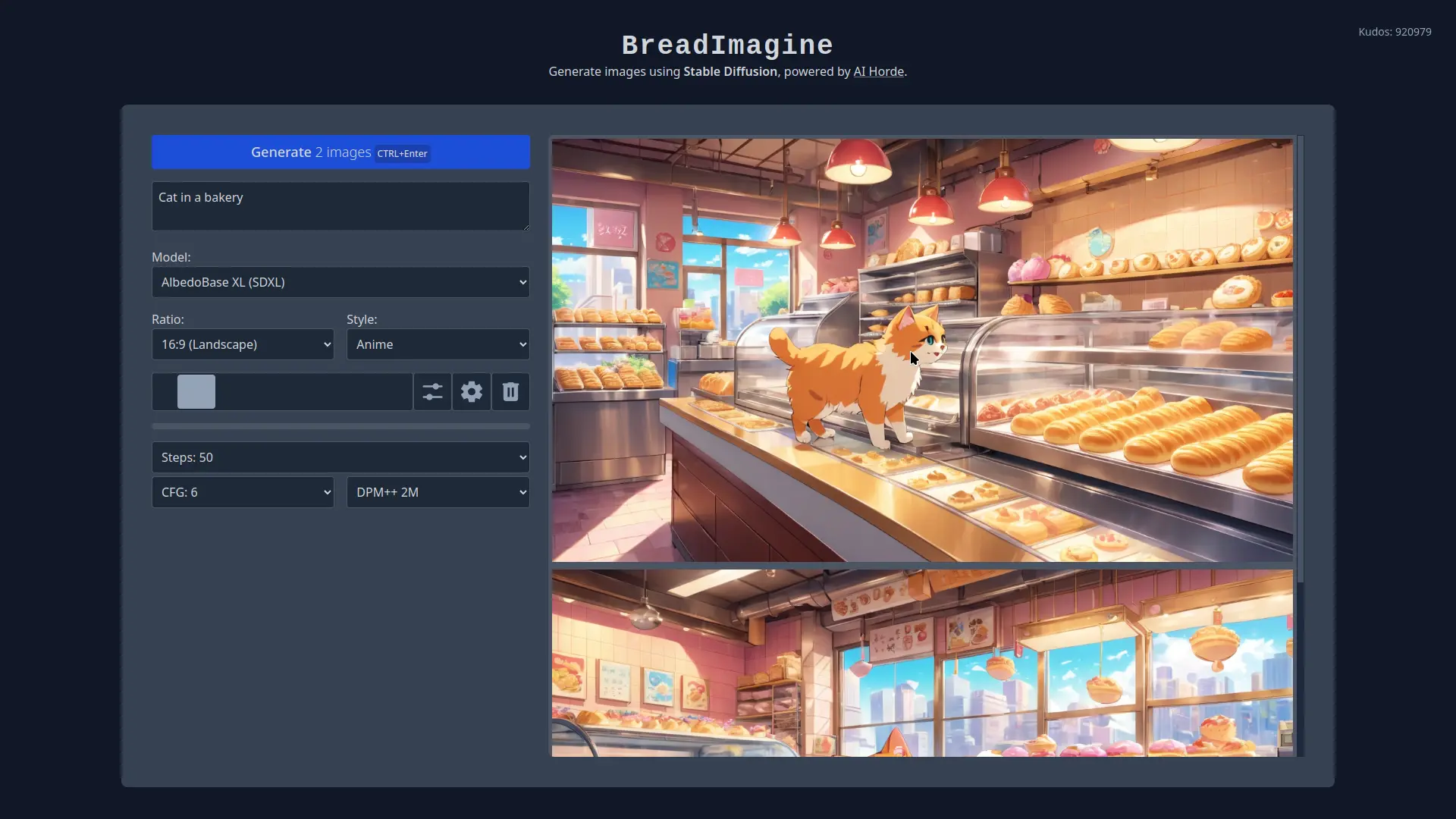Click the CTRL+Enter shortcut badge
The image size is (1456, 819).
tap(403, 153)
